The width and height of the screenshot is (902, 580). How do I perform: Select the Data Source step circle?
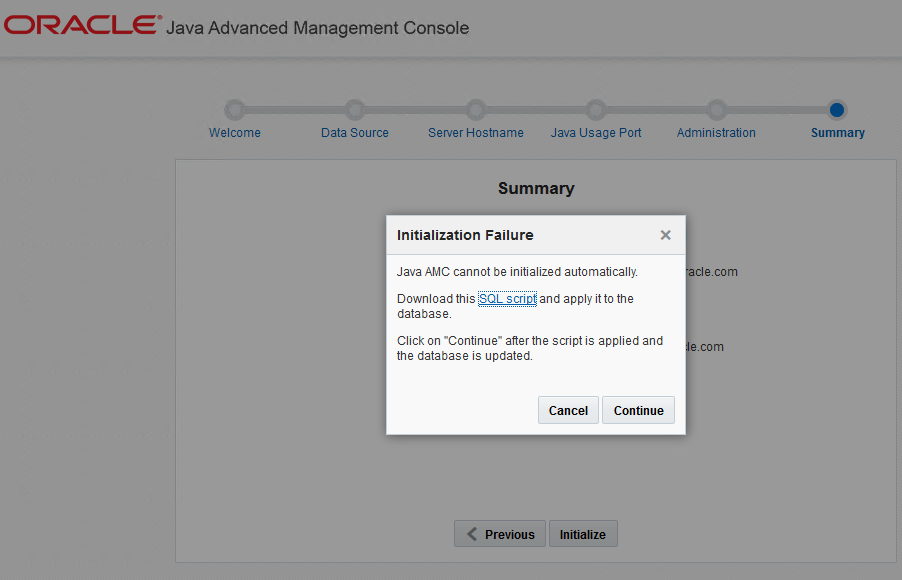(354, 109)
